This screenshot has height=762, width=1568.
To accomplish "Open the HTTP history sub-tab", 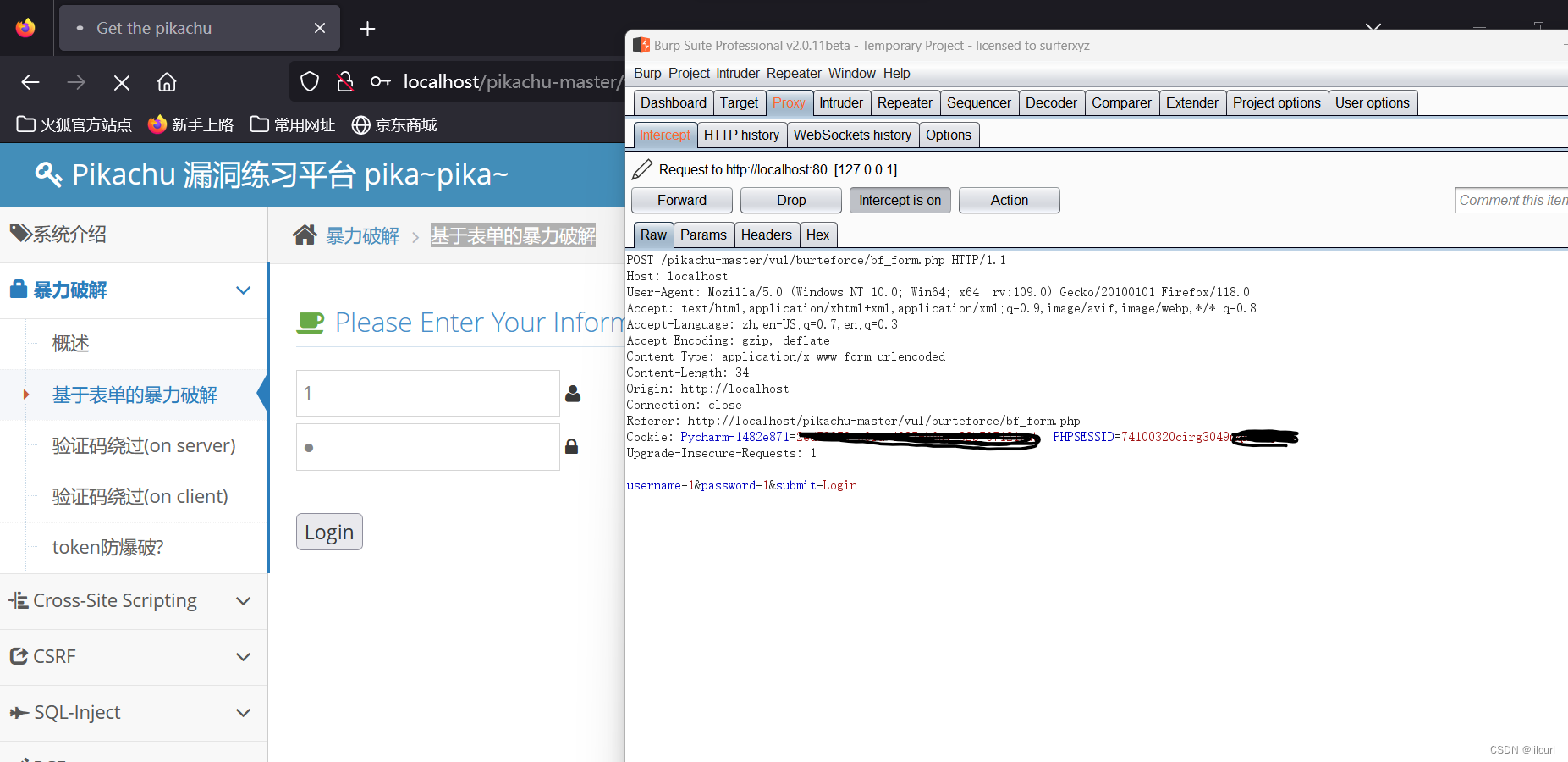I will point(741,135).
